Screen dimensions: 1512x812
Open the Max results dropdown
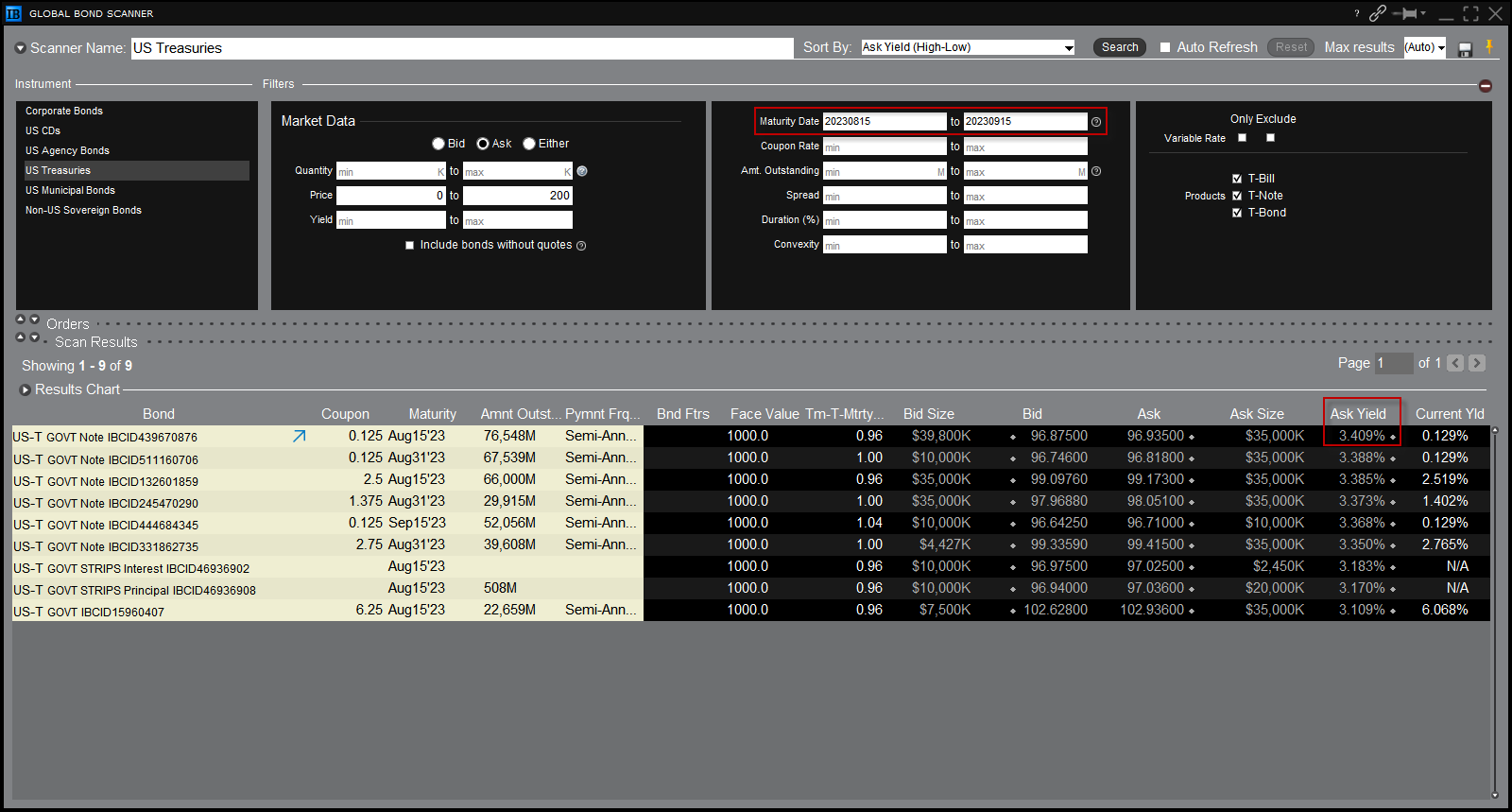[1425, 47]
